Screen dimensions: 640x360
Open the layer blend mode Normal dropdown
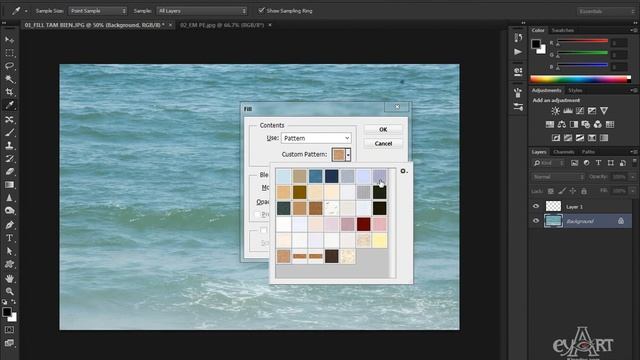coord(558,177)
